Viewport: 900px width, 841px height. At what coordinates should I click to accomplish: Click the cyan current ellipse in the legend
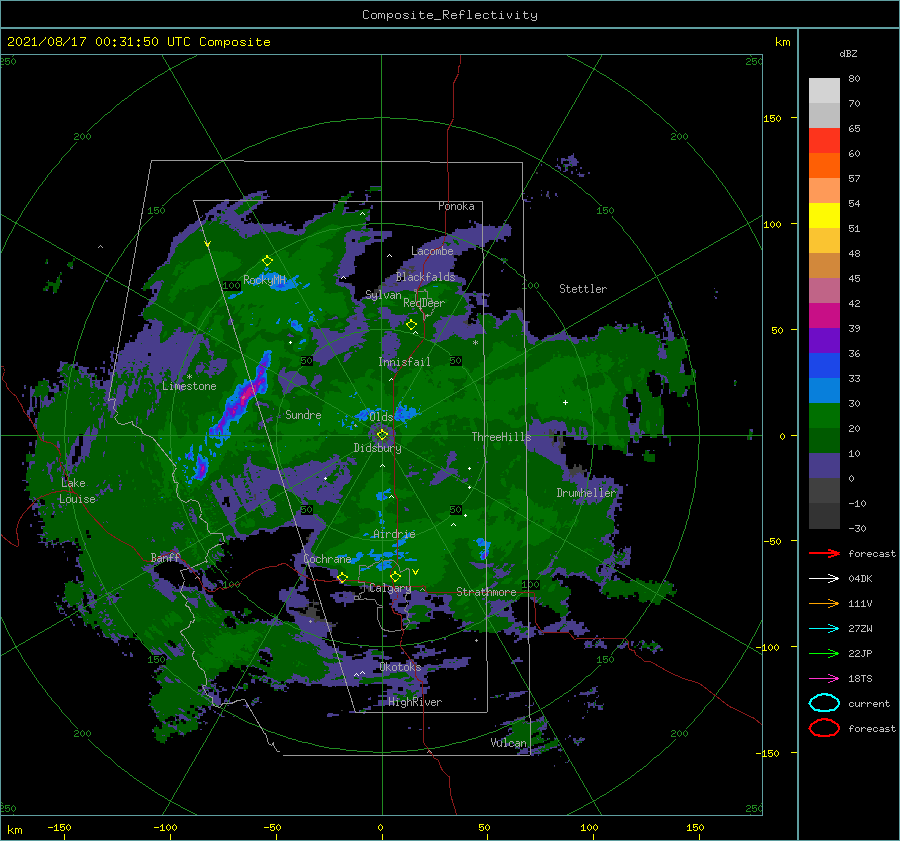click(x=824, y=703)
